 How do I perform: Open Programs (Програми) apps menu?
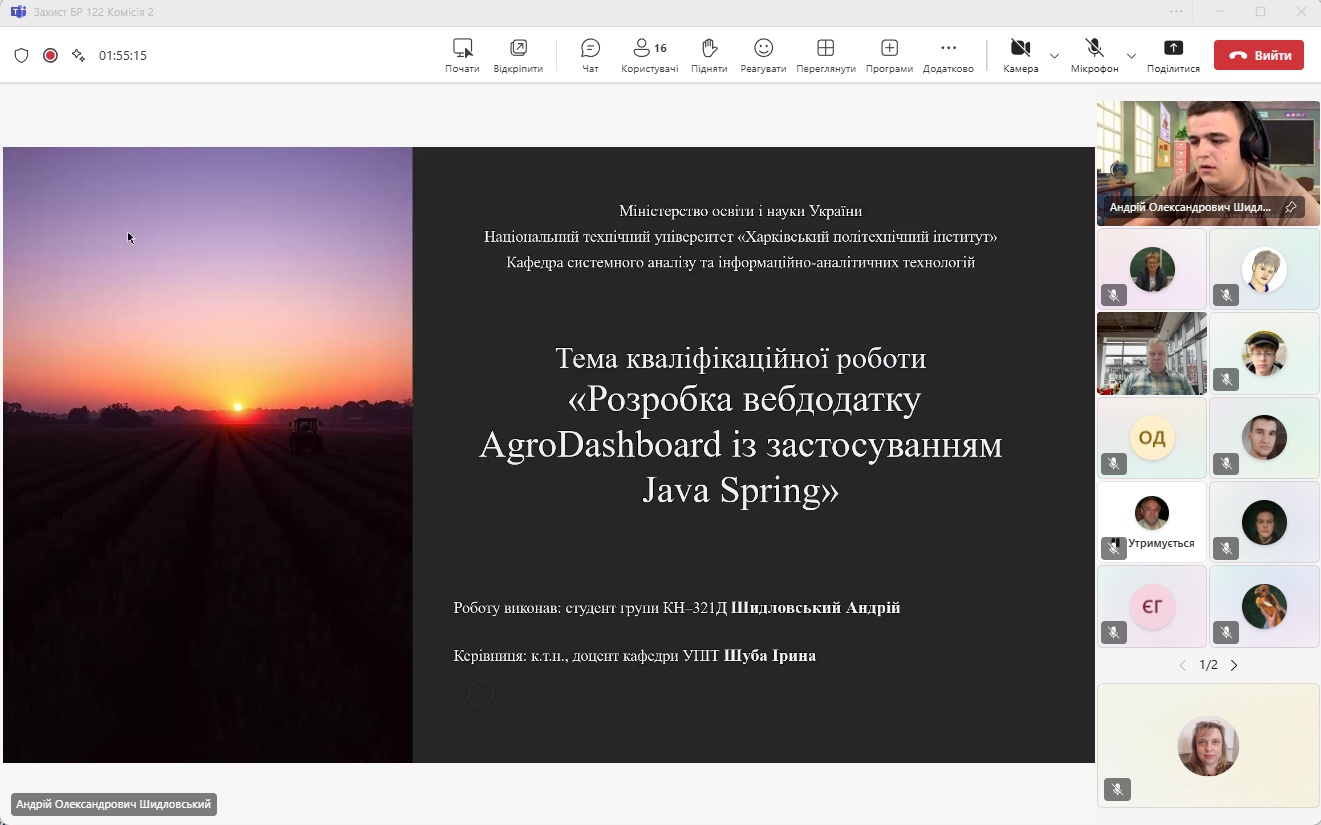(889, 55)
